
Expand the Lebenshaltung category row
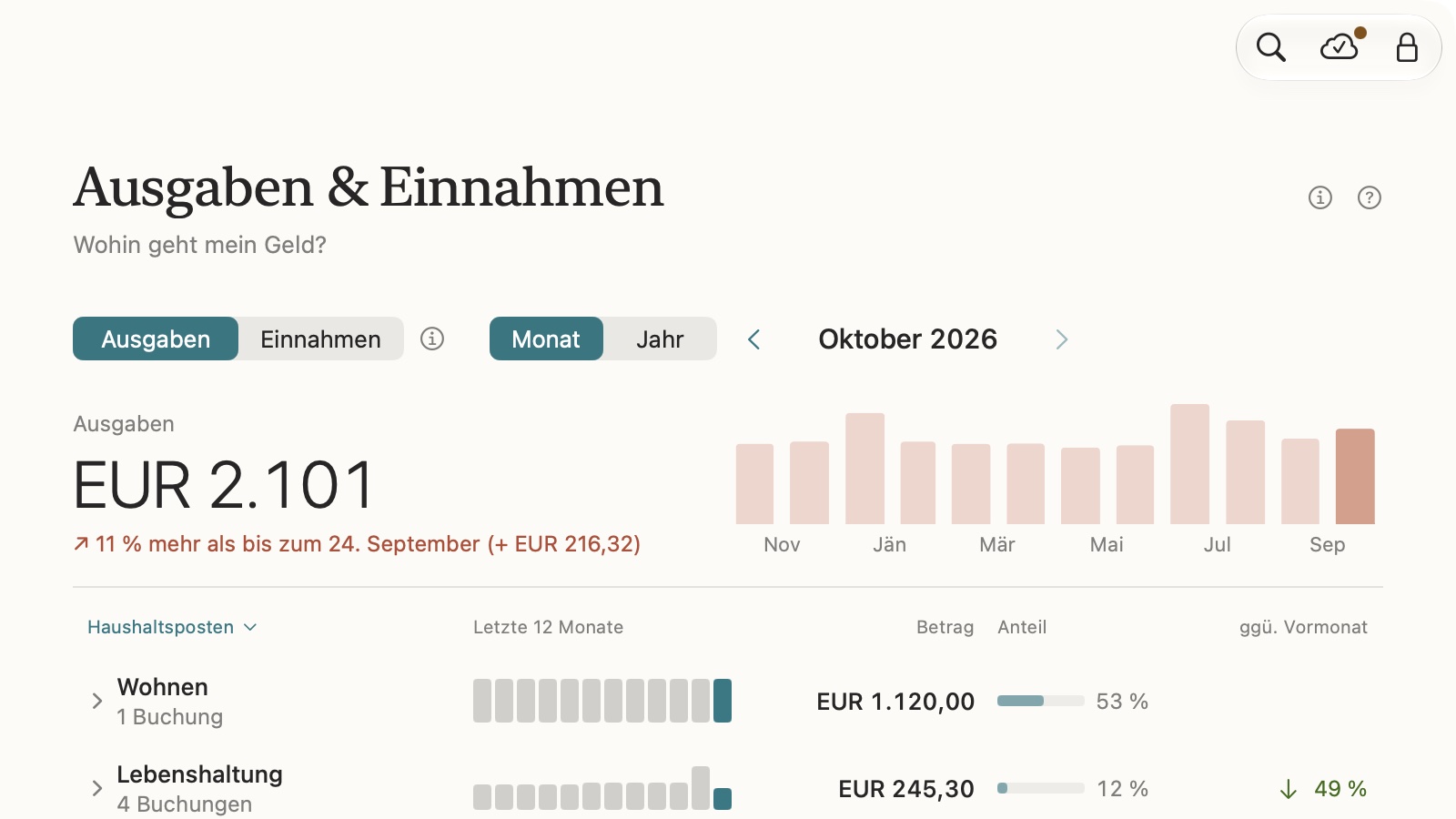click(97, 788)
